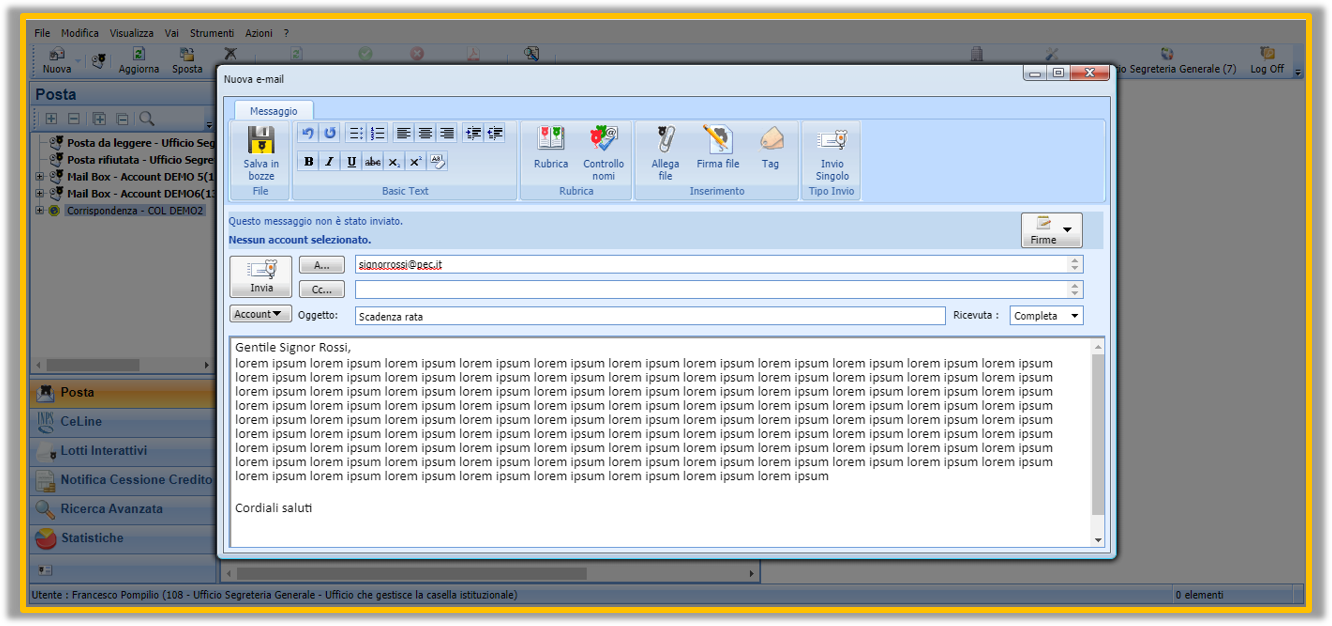The width and height of the screenshot is (1332, 626).
Task: Click the Cc... recipients button
Action: tap(322, 289)
